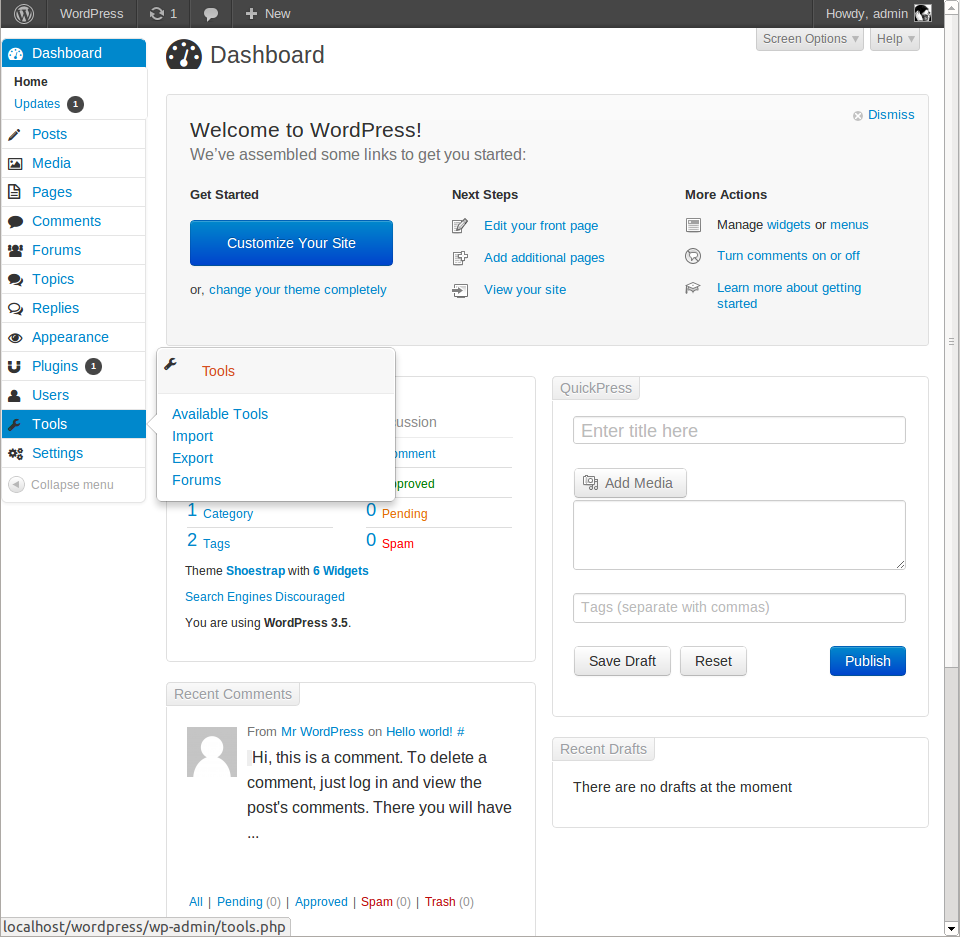Open the updates refresh icon in admin bar
The image size is (960, 937).
157,13
